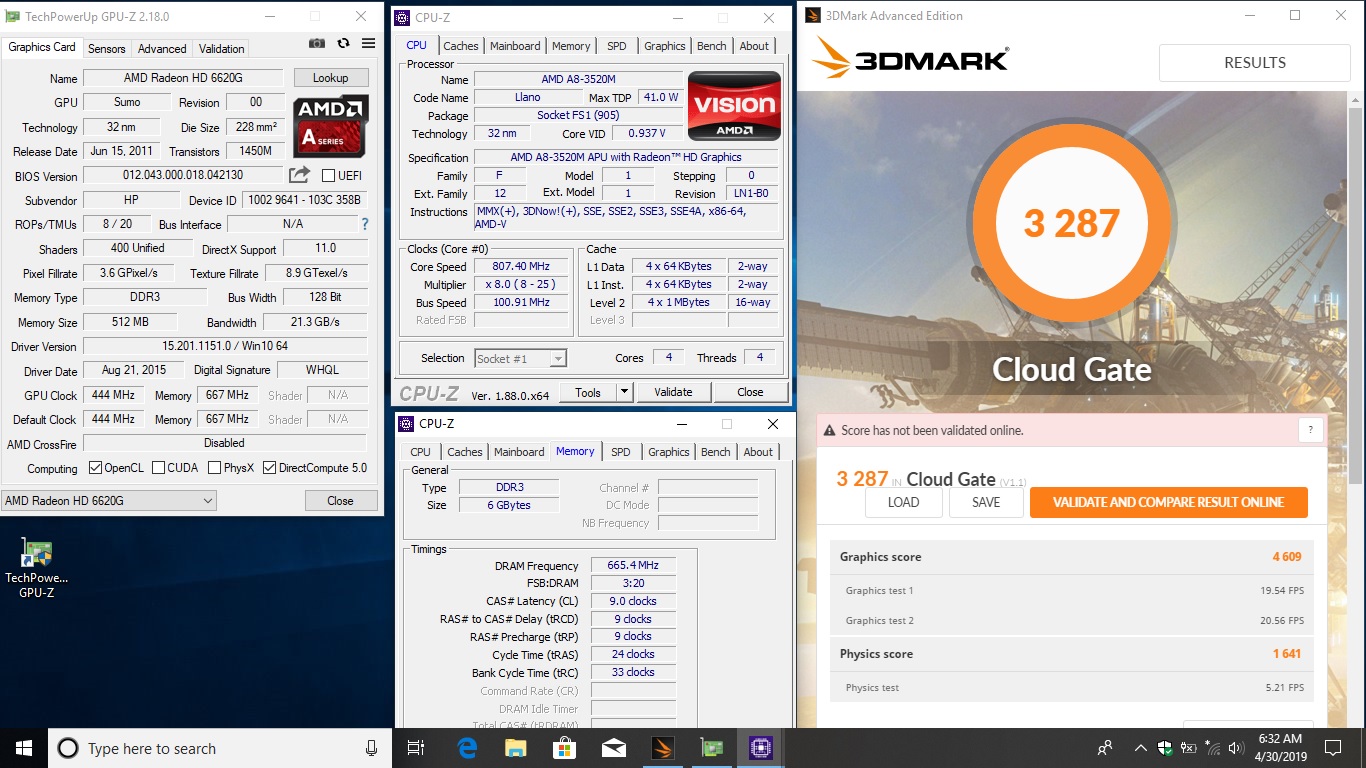The height and width of the screenshot is (768, 1366).
Task: Open File Explorer from the taskbar
Action: [516, 747]
